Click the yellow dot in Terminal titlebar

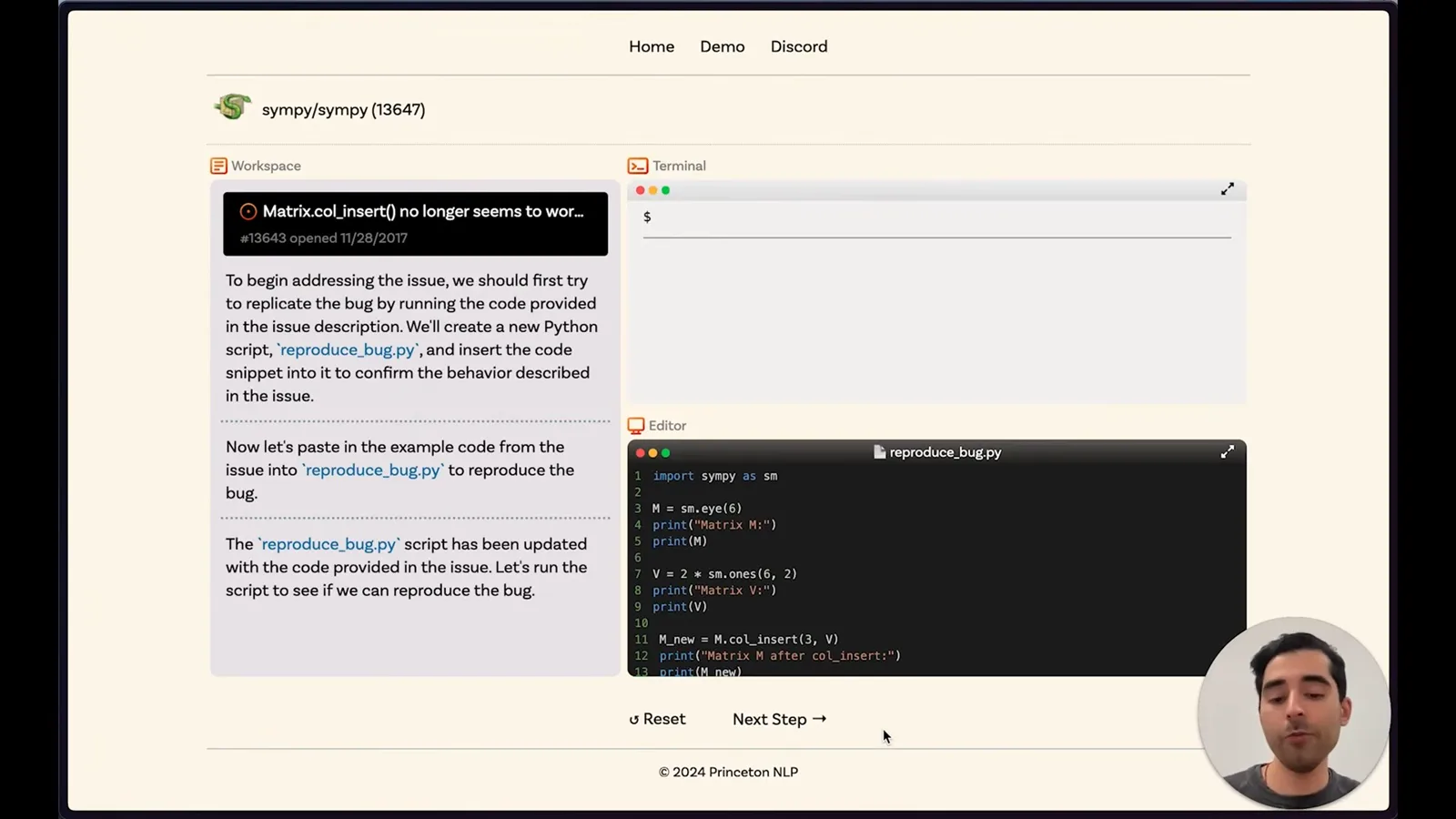coord(652,190)
